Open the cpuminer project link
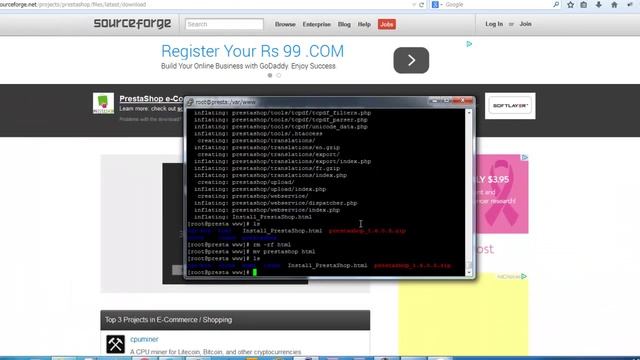Screen dimensions: 640x360 point(144,339)
